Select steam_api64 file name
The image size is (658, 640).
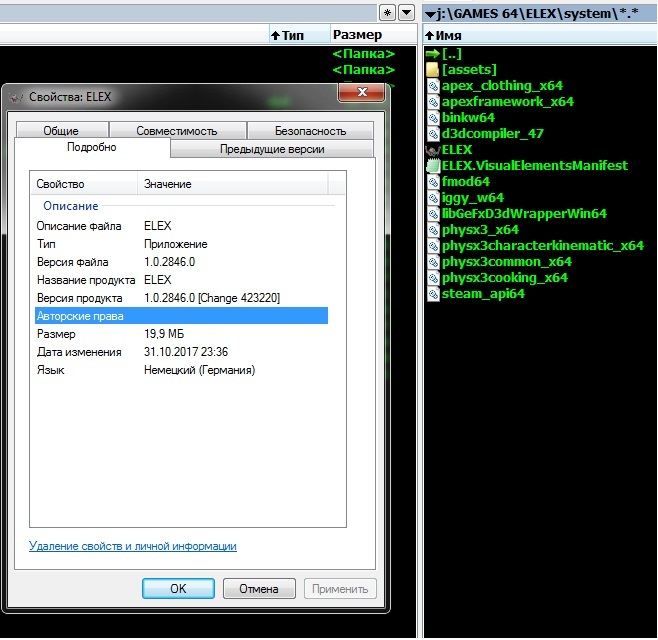point(483,294)
